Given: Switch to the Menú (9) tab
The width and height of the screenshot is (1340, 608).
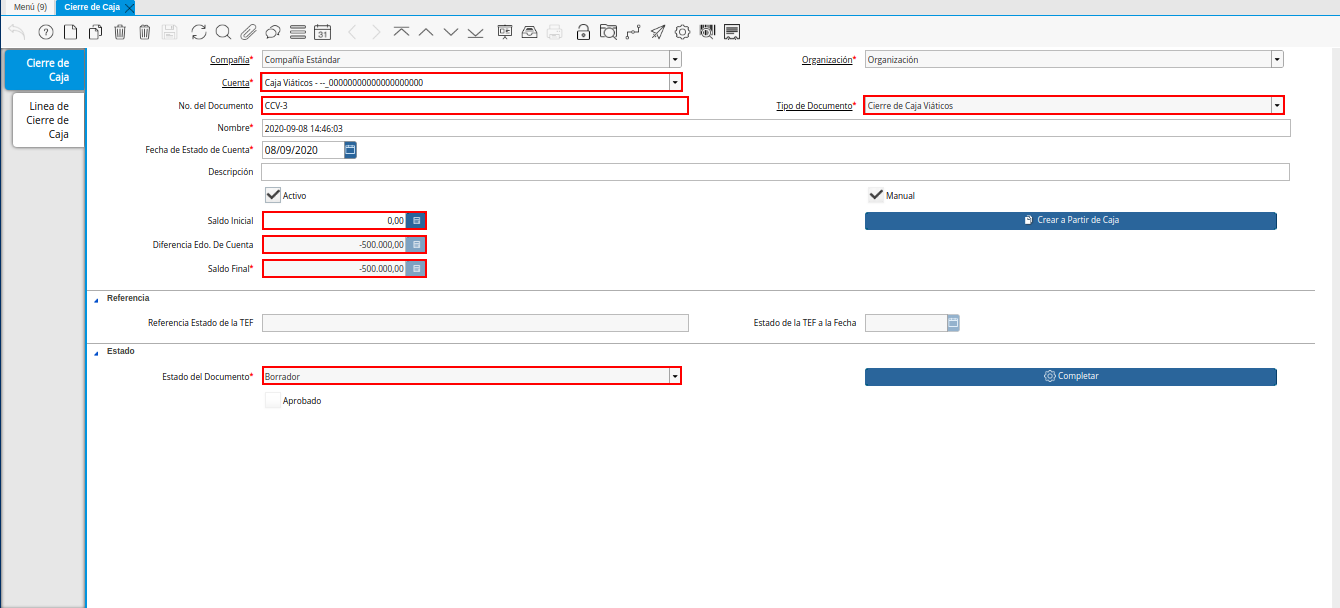Looking at the screenshot, I should coord(30,7).
